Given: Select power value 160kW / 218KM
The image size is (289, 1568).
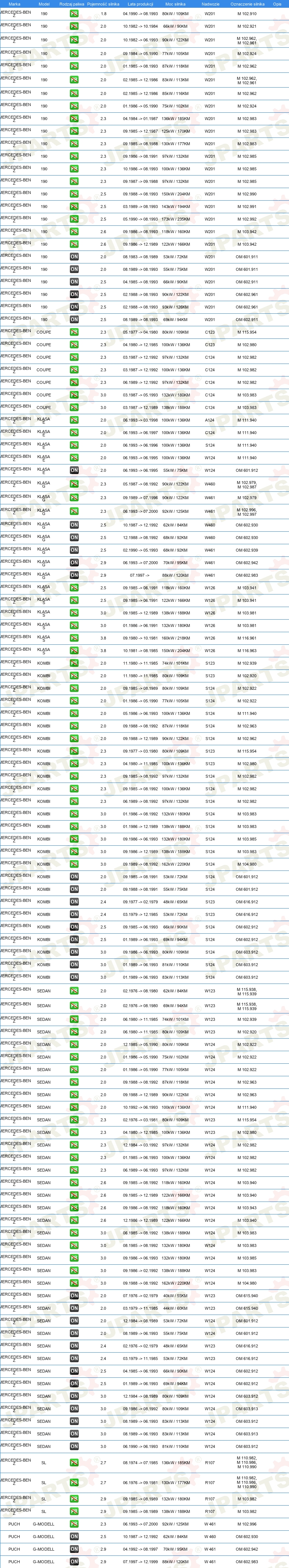Looking at the screenshot, I should [x=175, y=638].
